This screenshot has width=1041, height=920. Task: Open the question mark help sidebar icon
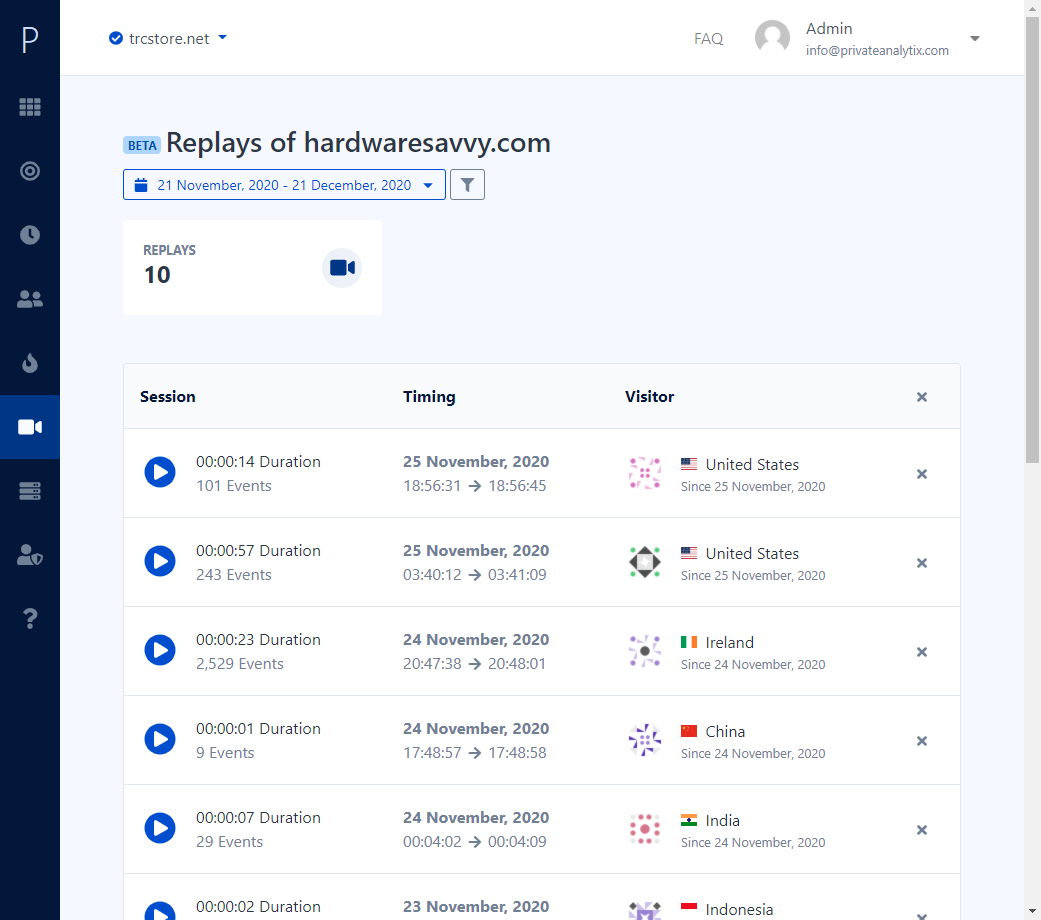click(x=30, y=619)
